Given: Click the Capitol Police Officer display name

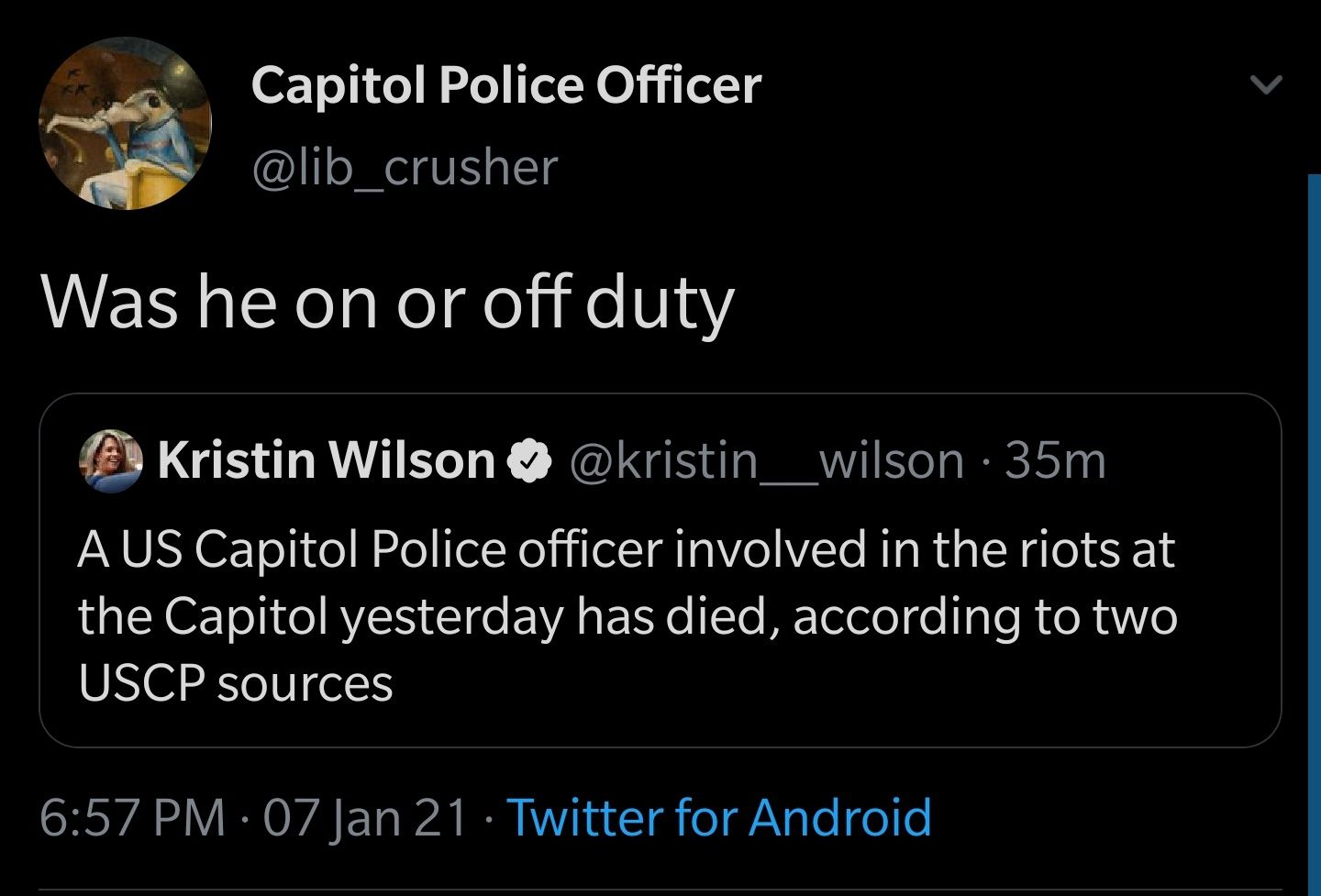Looking at the screenshot, I should (505, 85).
